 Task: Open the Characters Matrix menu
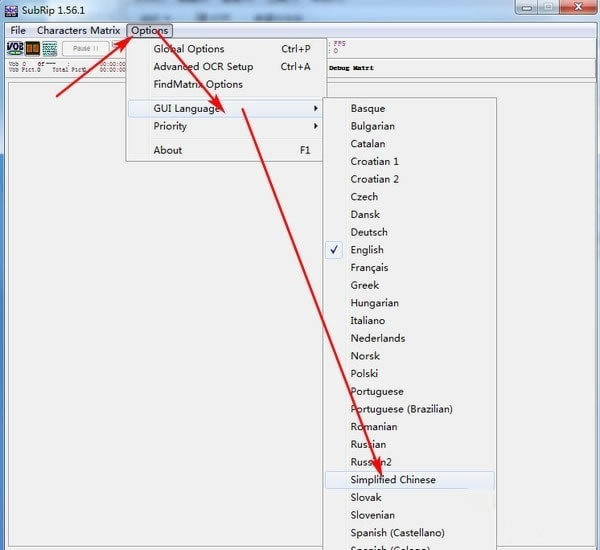(x=77, y=30)
